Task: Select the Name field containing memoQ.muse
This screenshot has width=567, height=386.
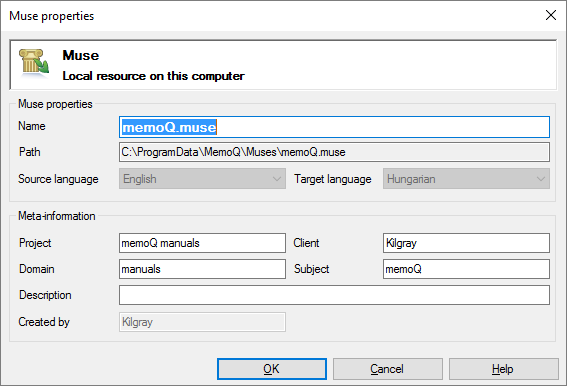Action: 334,127
